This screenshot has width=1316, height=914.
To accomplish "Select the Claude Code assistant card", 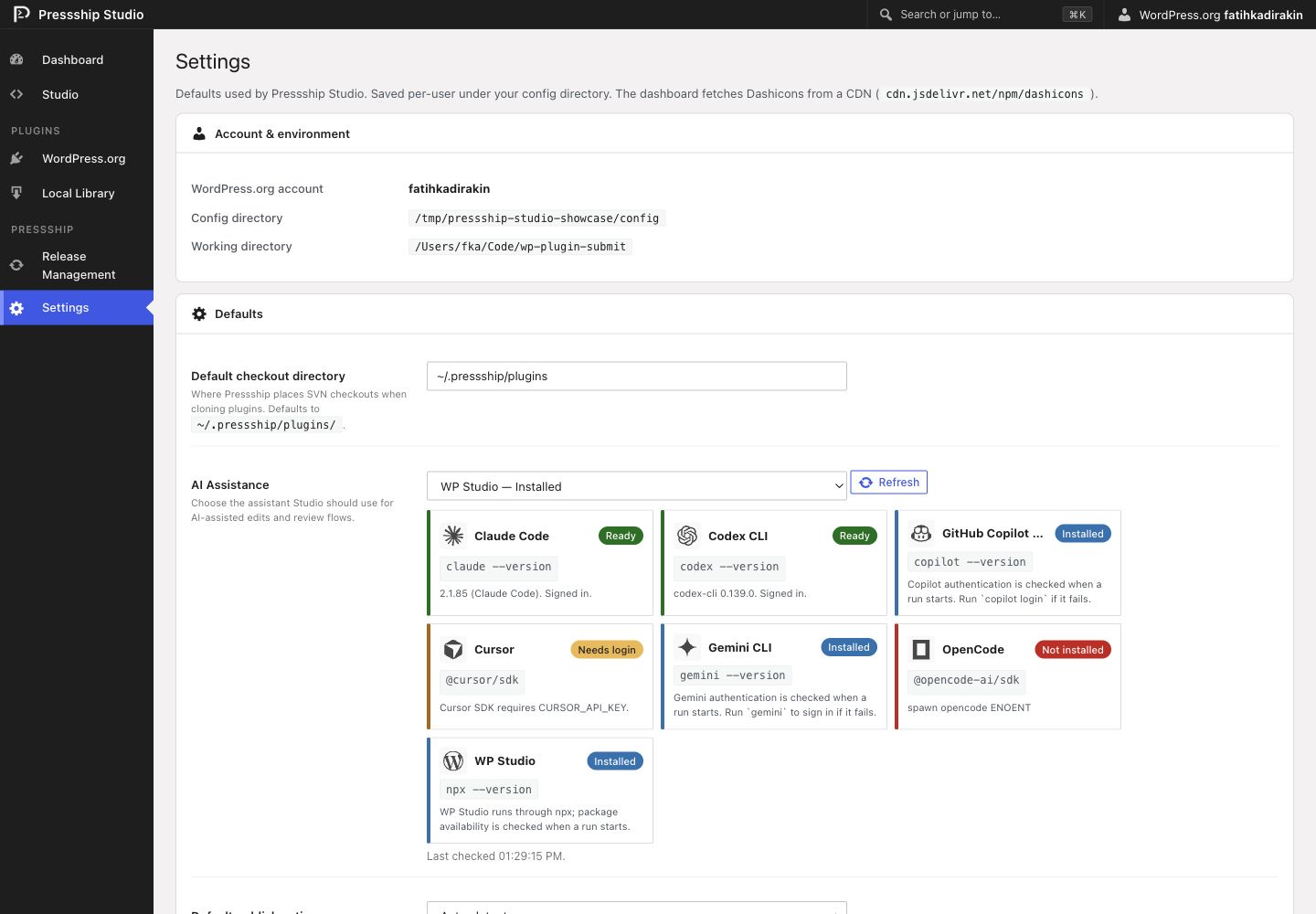I will click(x=540, y=563).
